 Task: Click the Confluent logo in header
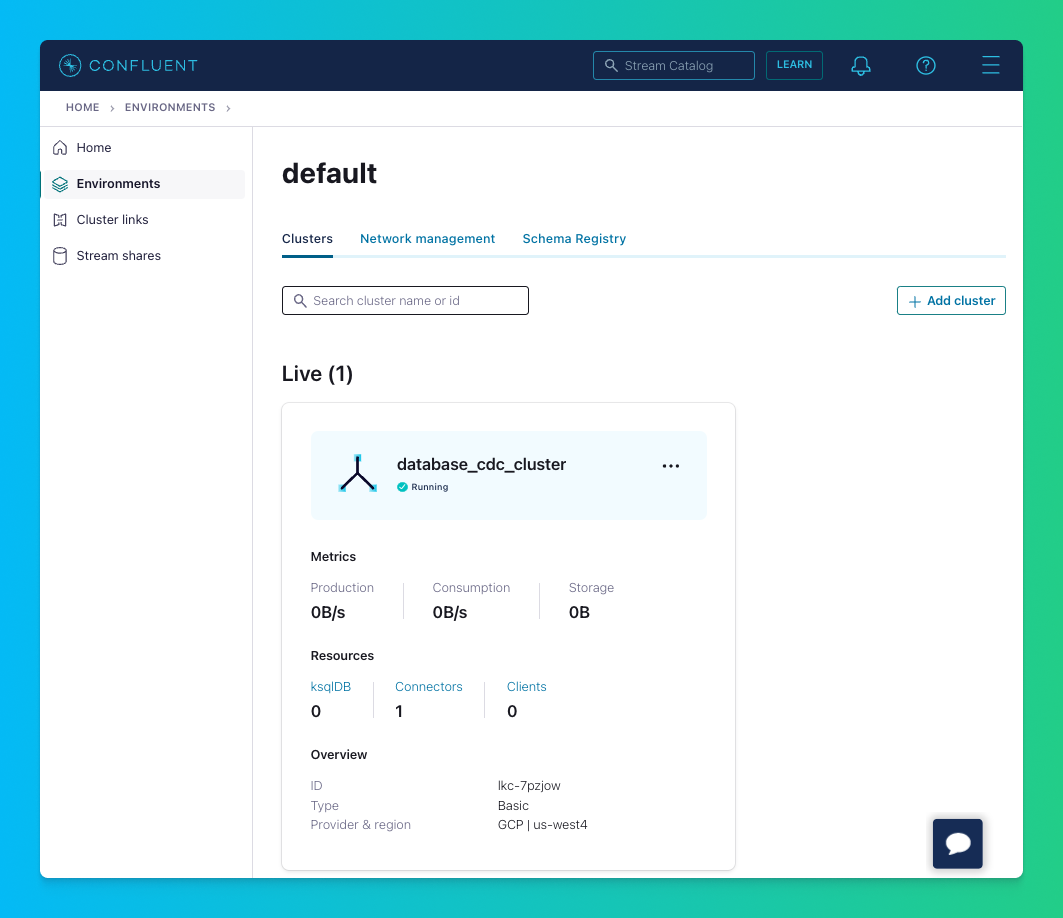point(128,66)
